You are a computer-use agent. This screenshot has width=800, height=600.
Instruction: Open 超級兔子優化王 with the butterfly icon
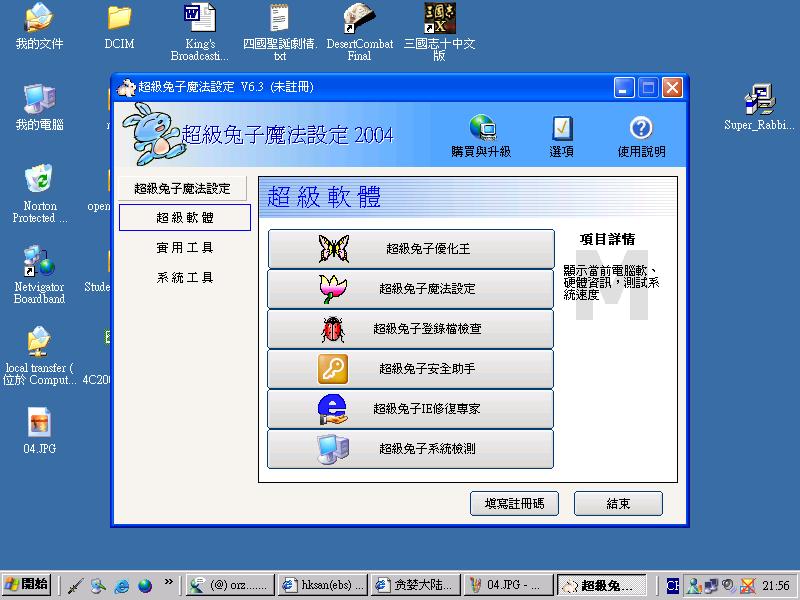coord(411,248)
